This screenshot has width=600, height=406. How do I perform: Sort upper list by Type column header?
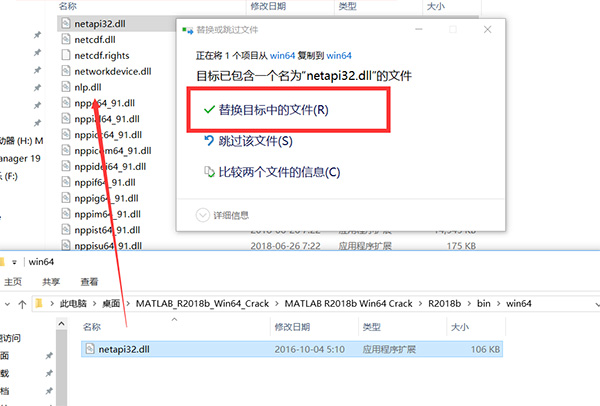347,6
